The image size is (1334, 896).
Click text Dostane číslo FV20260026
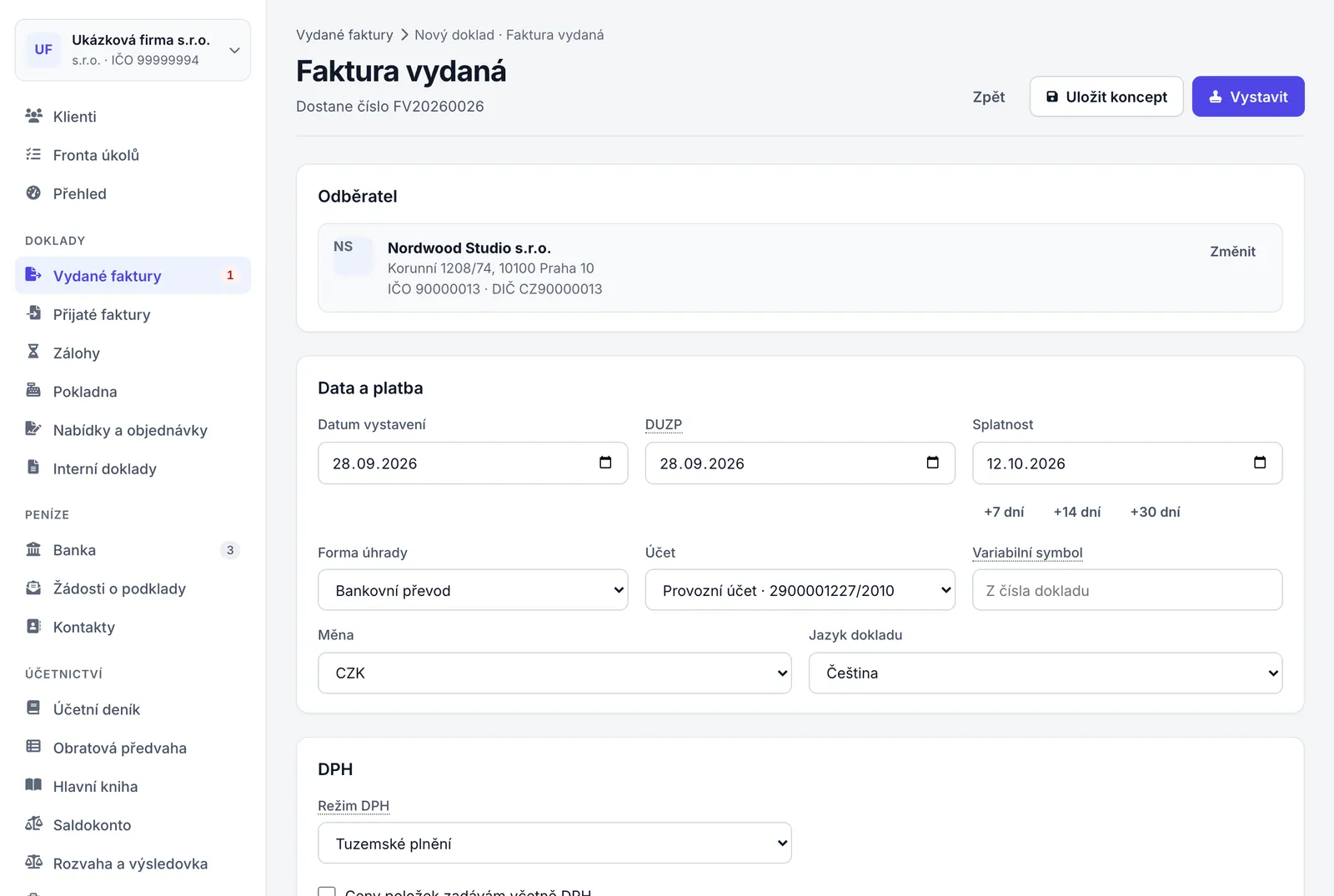(x=390, y=107)
